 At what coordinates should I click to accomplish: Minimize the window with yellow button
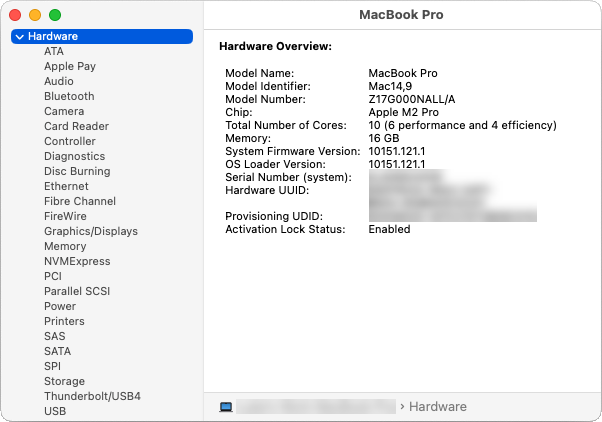[35, 15]
